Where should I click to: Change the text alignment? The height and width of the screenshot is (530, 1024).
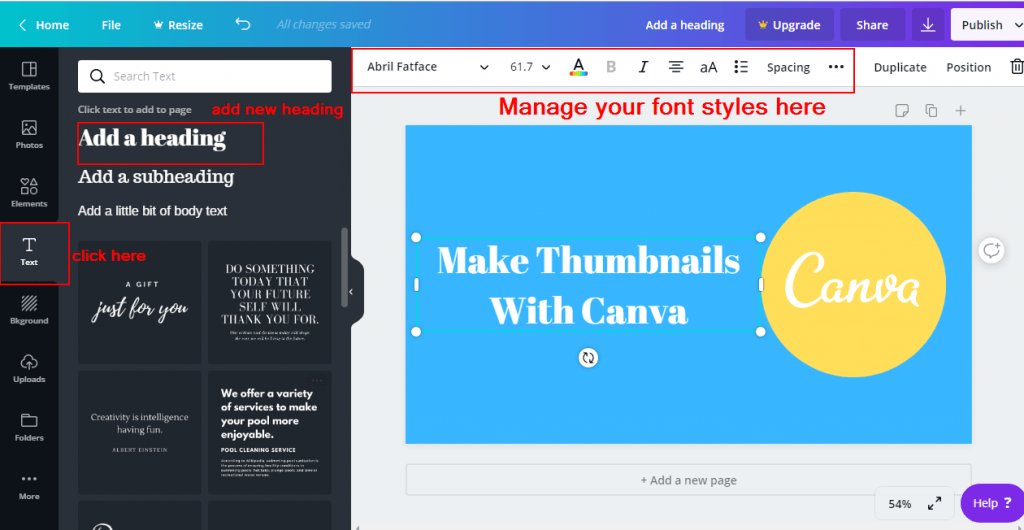[x=676, y=67]
